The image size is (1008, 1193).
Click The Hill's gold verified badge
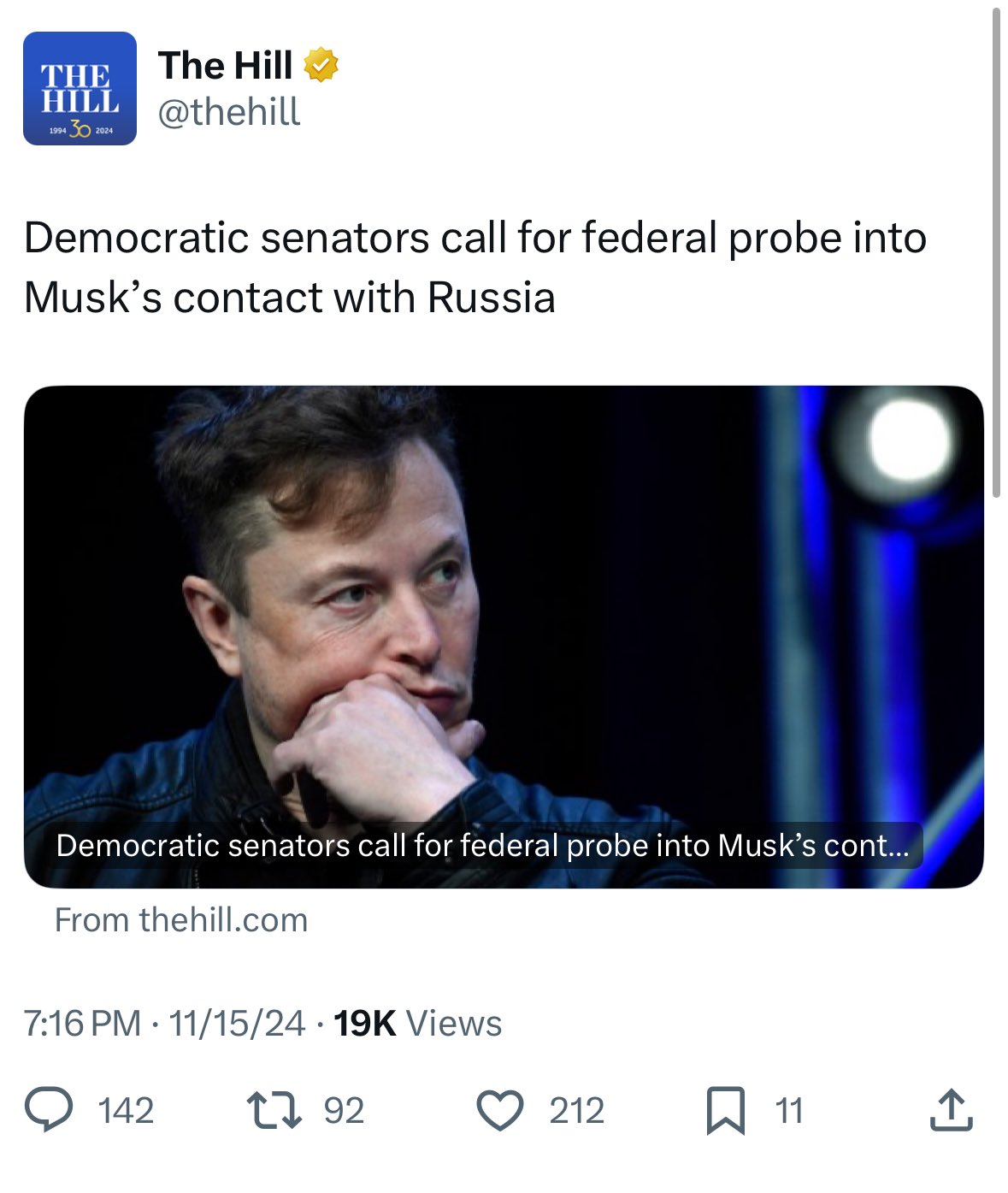(x=322, y=63)
